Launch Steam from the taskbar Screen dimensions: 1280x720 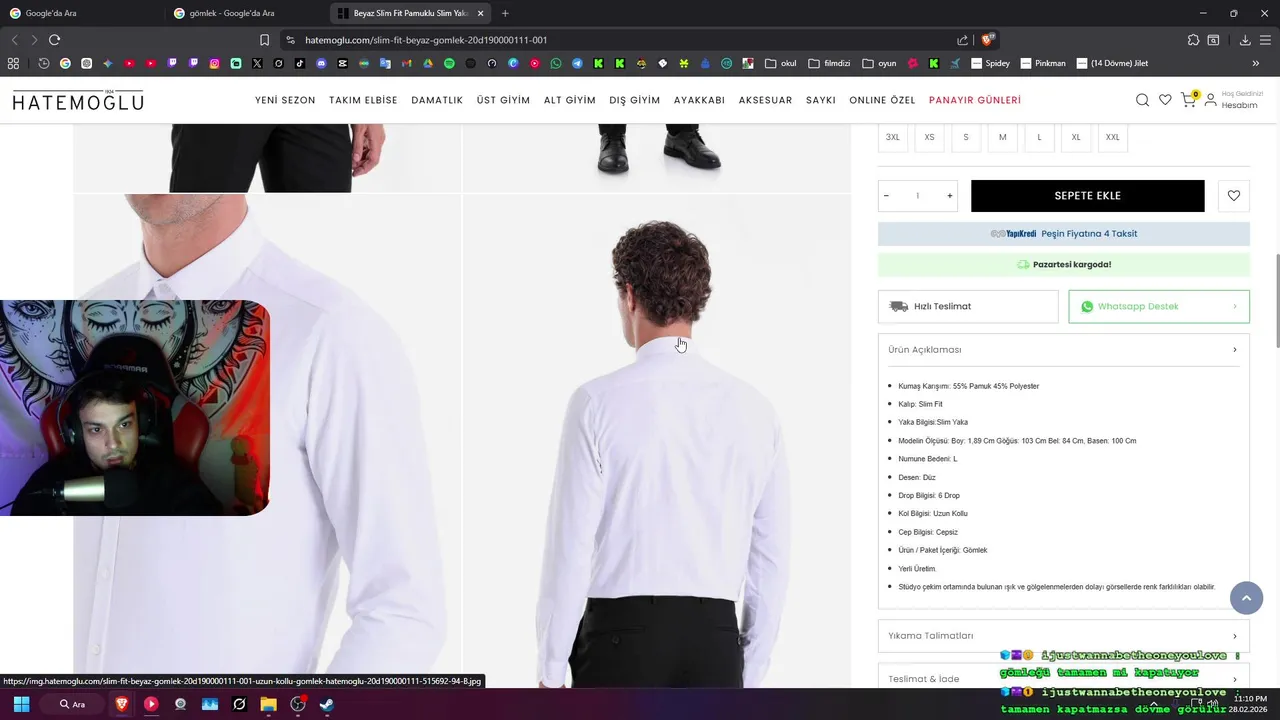(326, 704)
